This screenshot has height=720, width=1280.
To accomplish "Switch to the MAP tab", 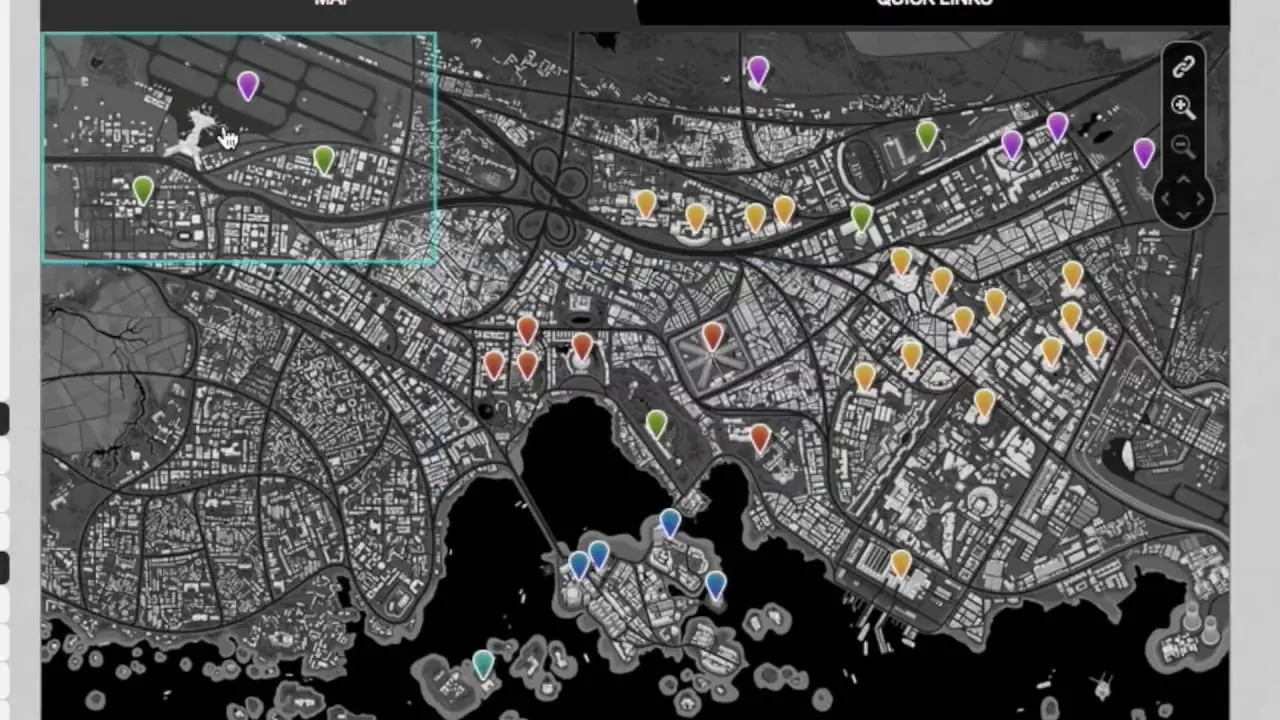I will tap(338, 4).
